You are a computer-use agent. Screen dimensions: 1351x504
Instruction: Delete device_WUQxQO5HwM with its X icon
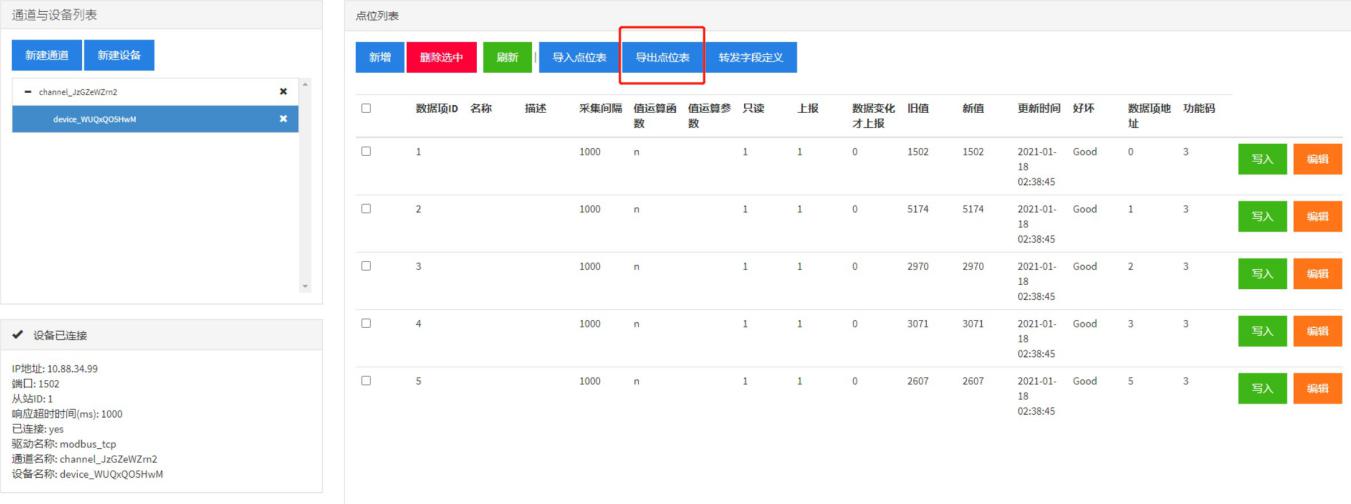pos(283,119)
